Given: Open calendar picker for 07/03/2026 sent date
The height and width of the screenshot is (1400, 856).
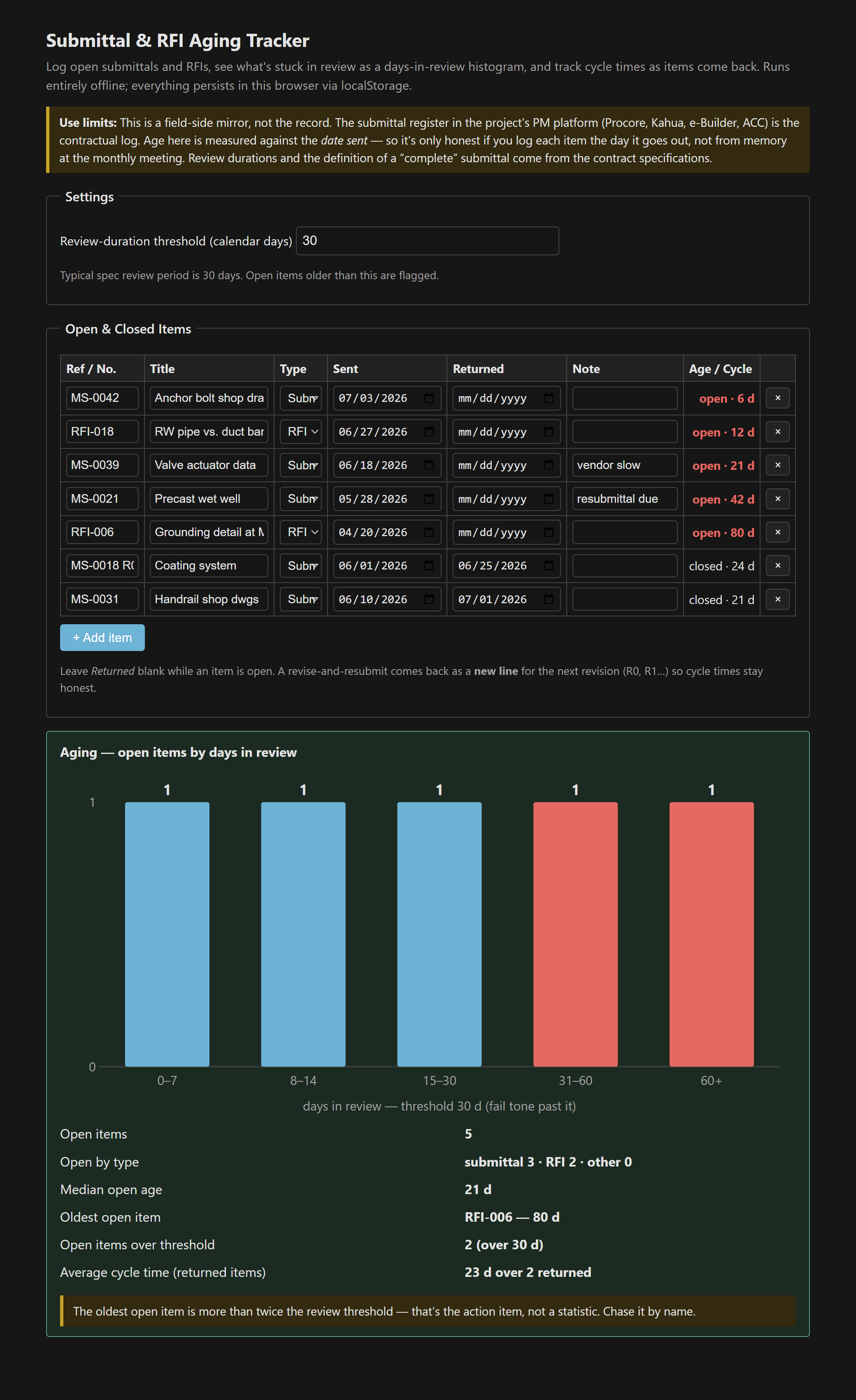Looking at the screenshot, I should point(429,398).
